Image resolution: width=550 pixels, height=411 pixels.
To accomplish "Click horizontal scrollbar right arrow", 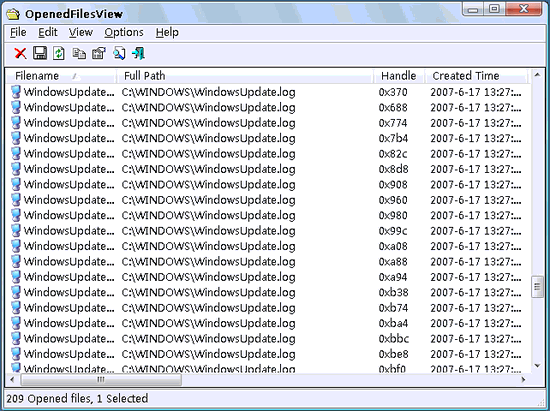I will [523, 379].
